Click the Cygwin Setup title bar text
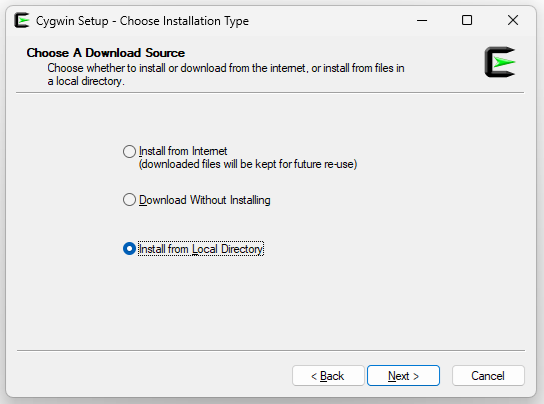This screenshot has height=404, width=544. [x=142, y=21]
